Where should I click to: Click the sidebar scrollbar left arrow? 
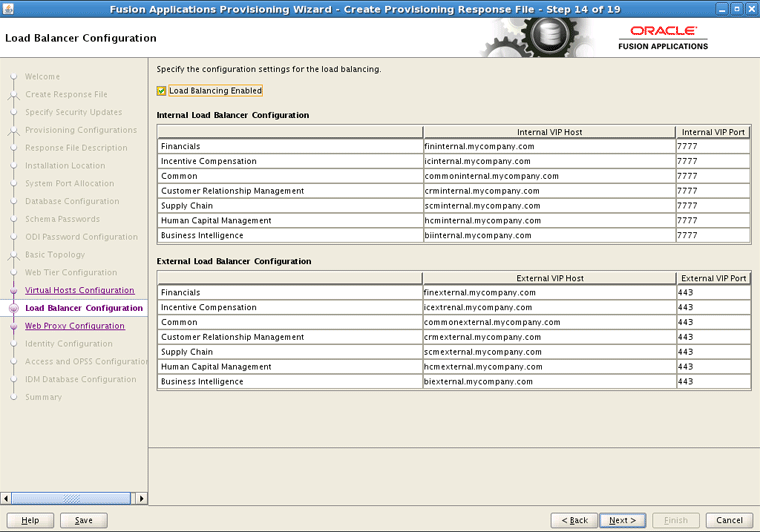click(x=6, y=498)
